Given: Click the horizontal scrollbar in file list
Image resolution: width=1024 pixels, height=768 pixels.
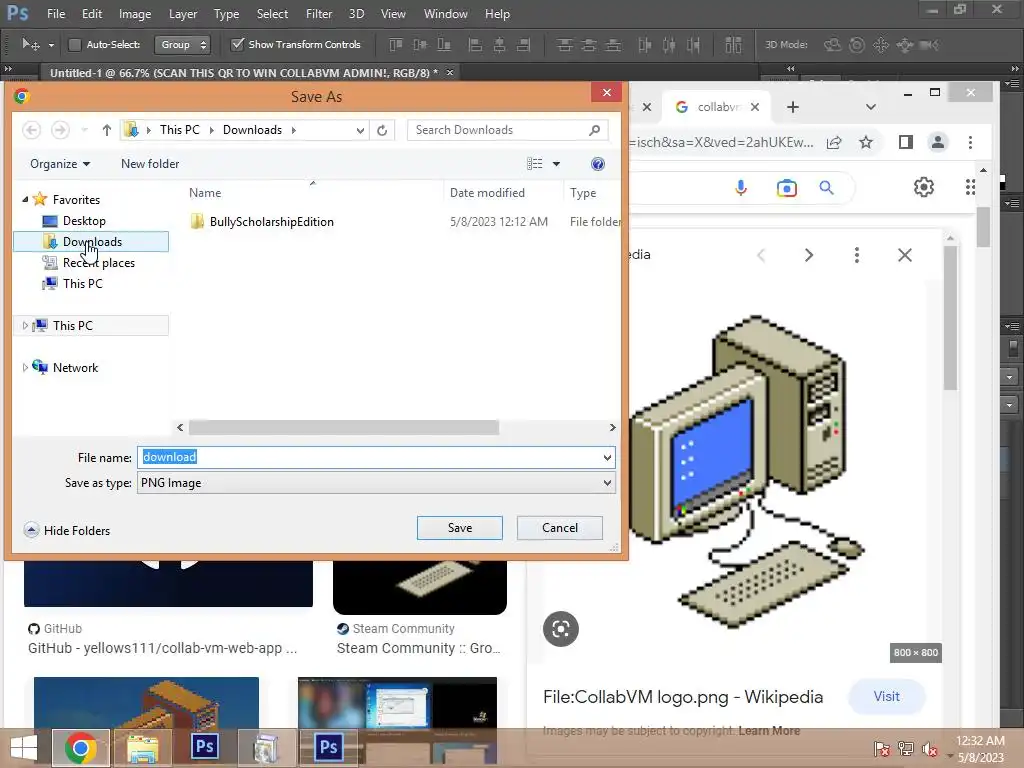Looking at the screenshot, I should coord(344,427).
